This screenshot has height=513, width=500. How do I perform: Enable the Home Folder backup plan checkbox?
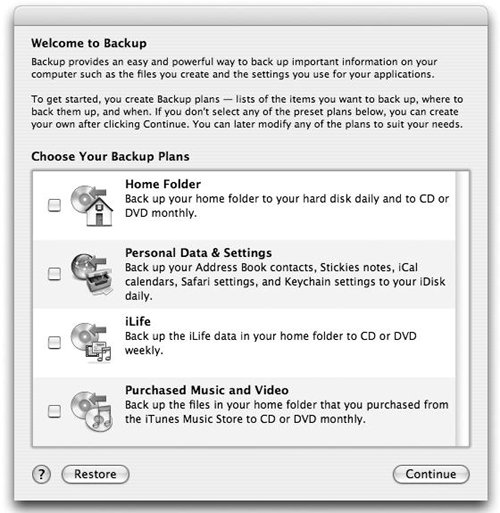[x=54, y=205]
